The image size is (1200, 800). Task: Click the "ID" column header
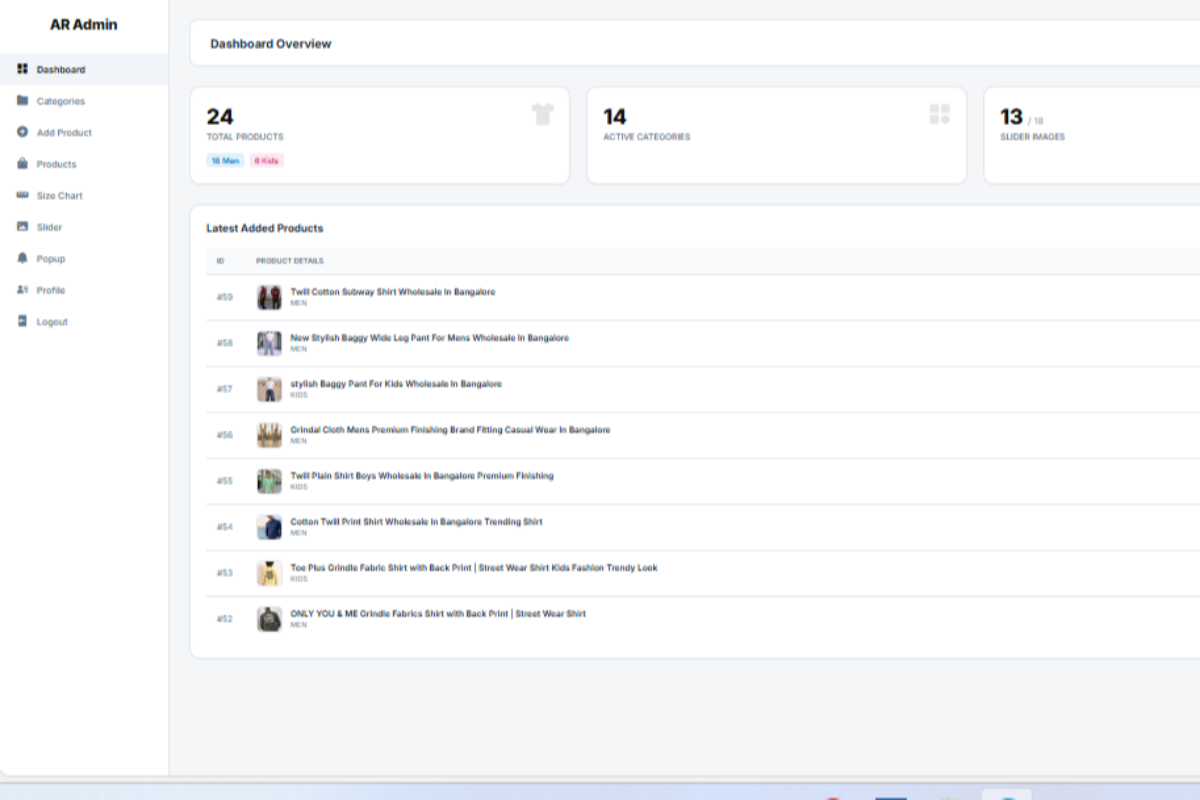pos(220,261)
